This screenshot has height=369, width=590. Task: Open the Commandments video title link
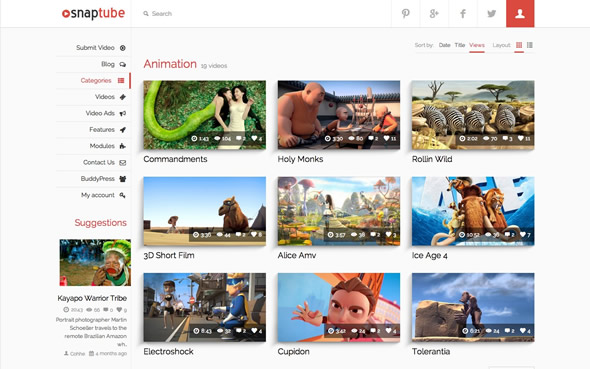pyautogui.click(x=175, y=159)
